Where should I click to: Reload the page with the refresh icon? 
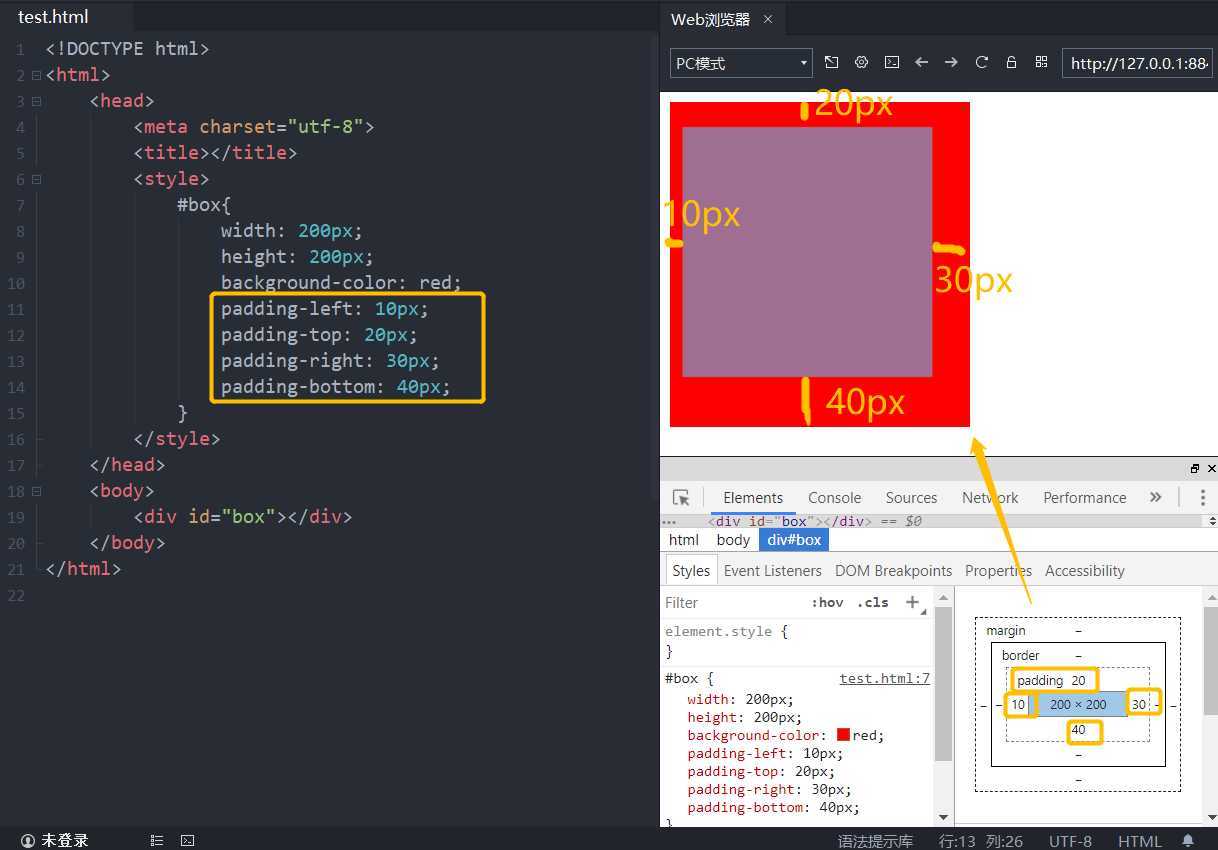coord(981,62)
